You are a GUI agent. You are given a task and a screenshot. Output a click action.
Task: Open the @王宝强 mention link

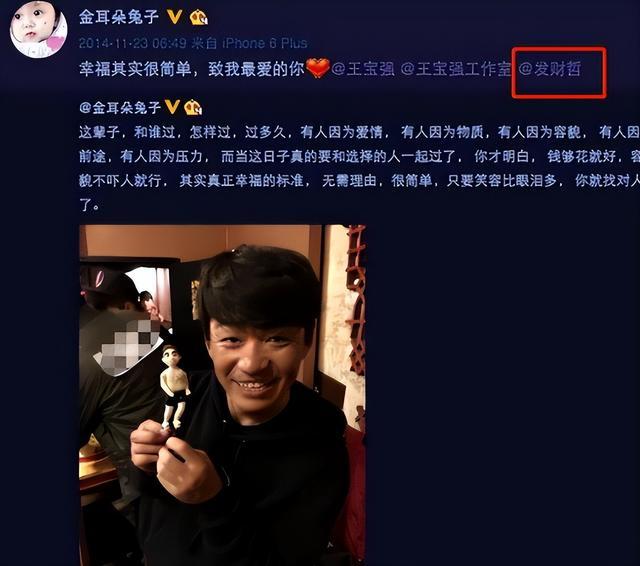click(363, 69)
